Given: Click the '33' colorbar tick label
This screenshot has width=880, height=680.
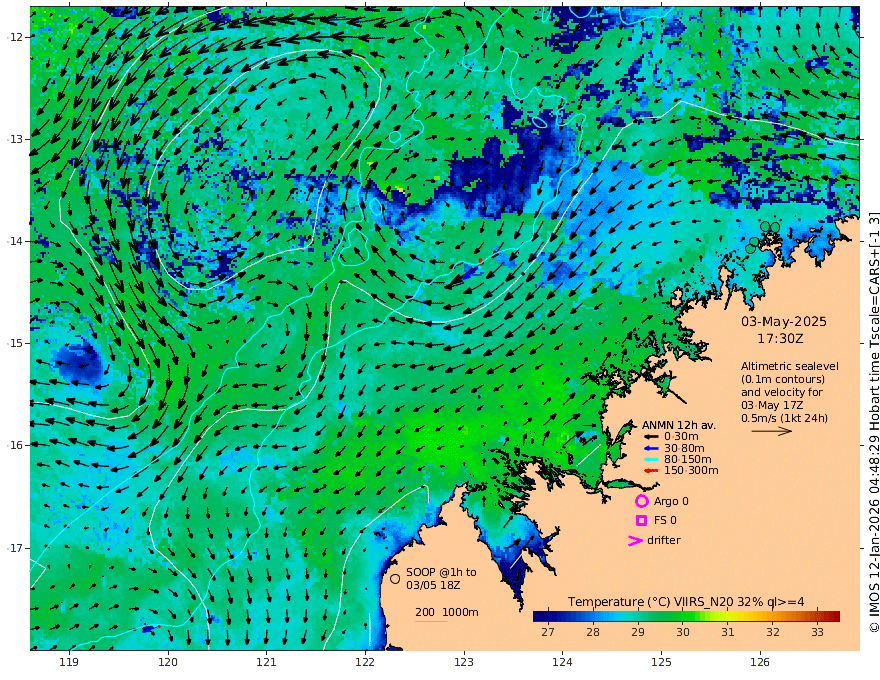Looking at the screenshot, I should [817, 632].
